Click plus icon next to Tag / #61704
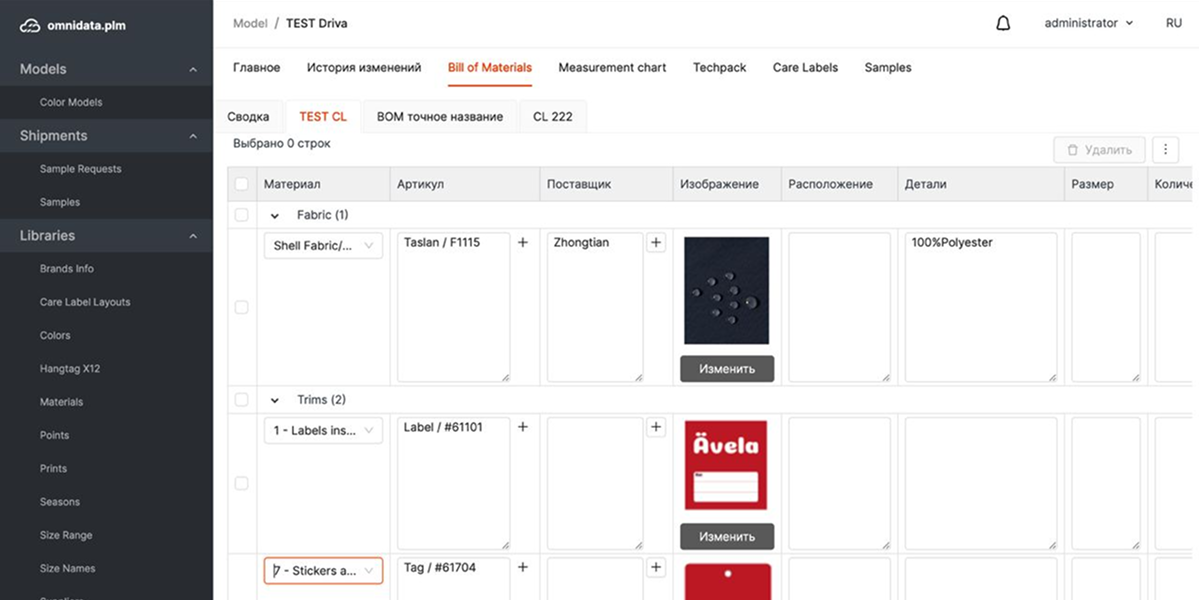 pyautogui.click(x=522, y=567)
